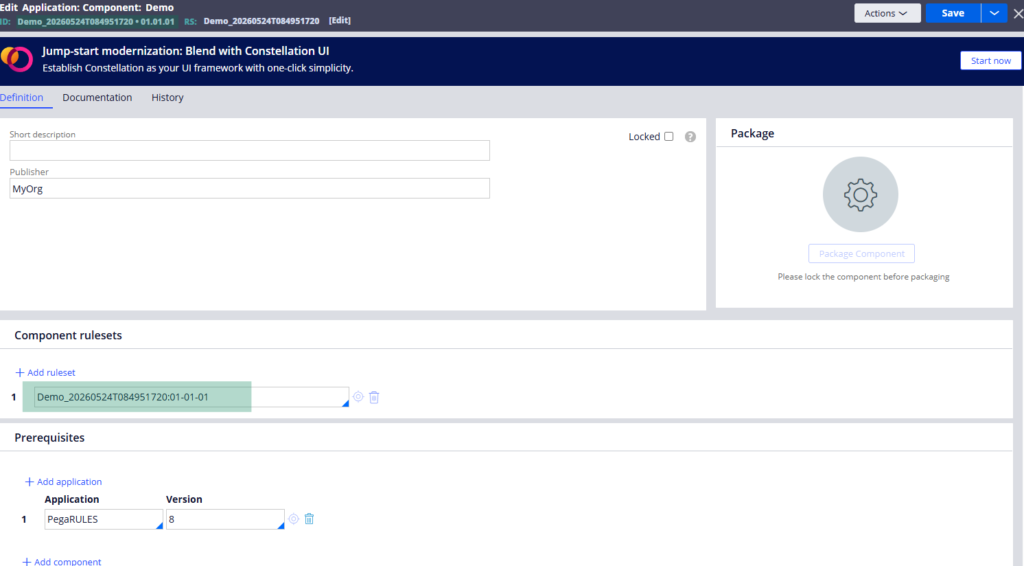Image resolution: width=1024 pixels, height=566 pixels.
Task: Click the Demo_20260524T084951720:01-01-01 ruleset field
Action: pos(191,397)
